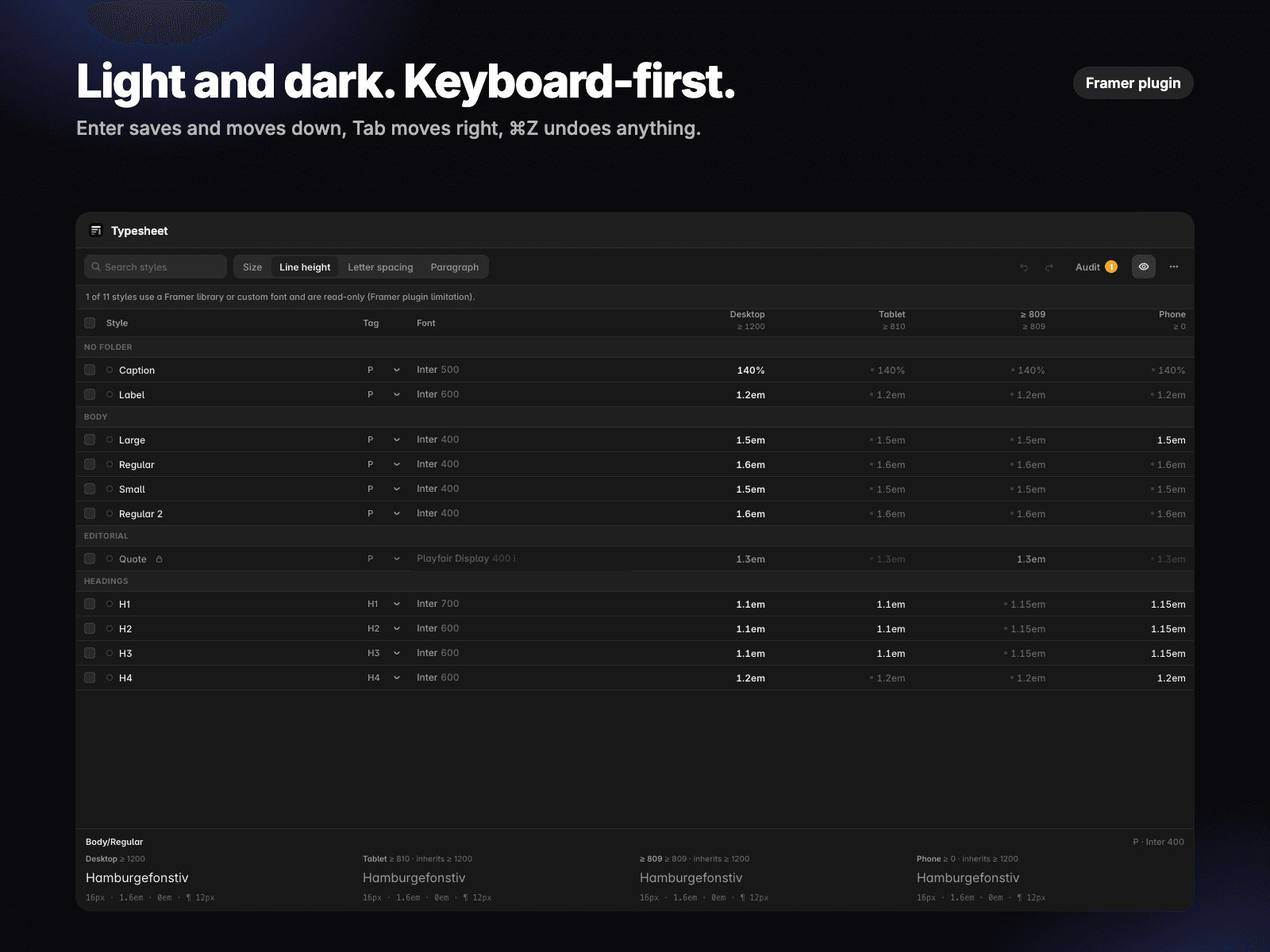Select Tablet line height cell for H1

891,605
